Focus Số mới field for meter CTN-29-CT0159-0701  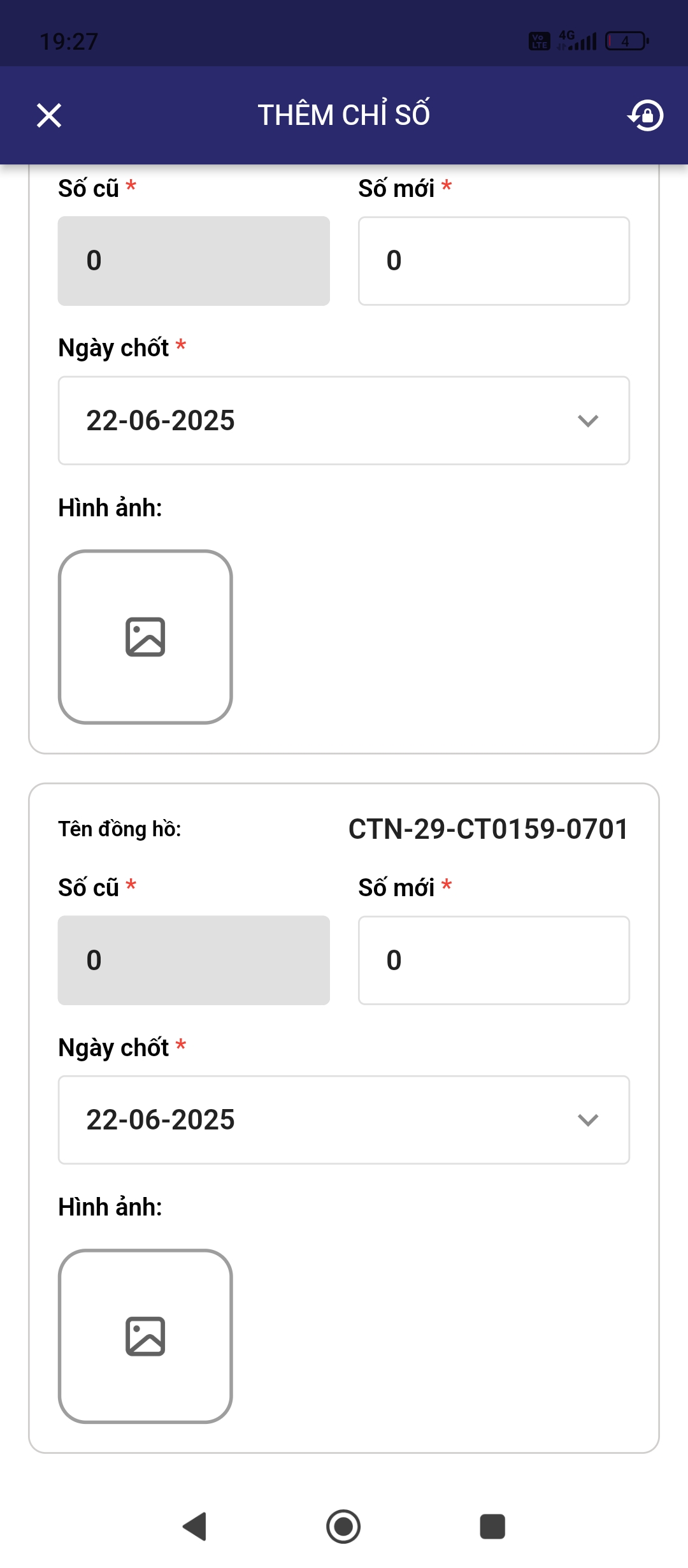[x=494, y=961]
